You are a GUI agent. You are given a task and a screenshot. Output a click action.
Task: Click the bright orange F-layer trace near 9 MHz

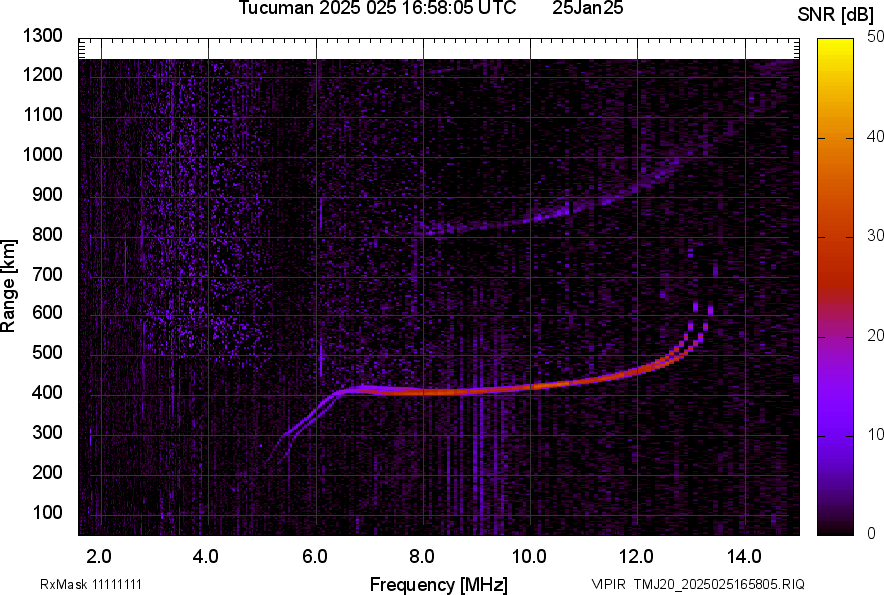click(x=476, y=391)
